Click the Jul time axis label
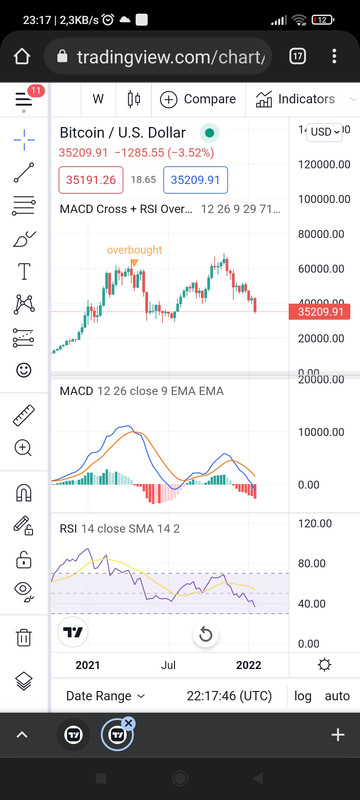Screen dimensions: 360x800 point(168,665)
